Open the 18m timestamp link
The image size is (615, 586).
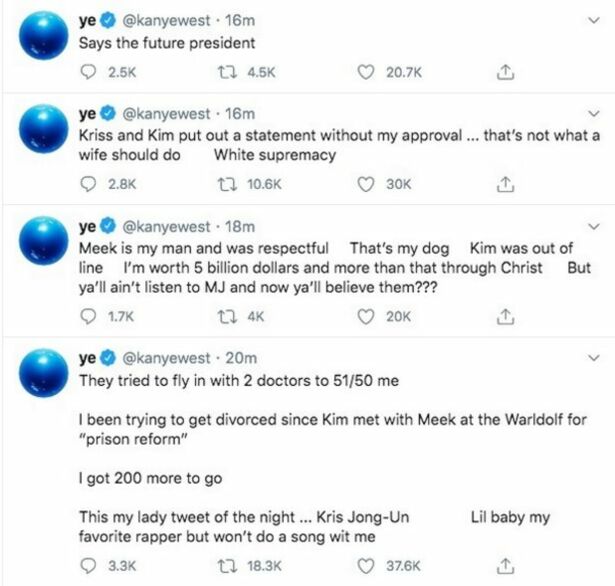(240, 227)
